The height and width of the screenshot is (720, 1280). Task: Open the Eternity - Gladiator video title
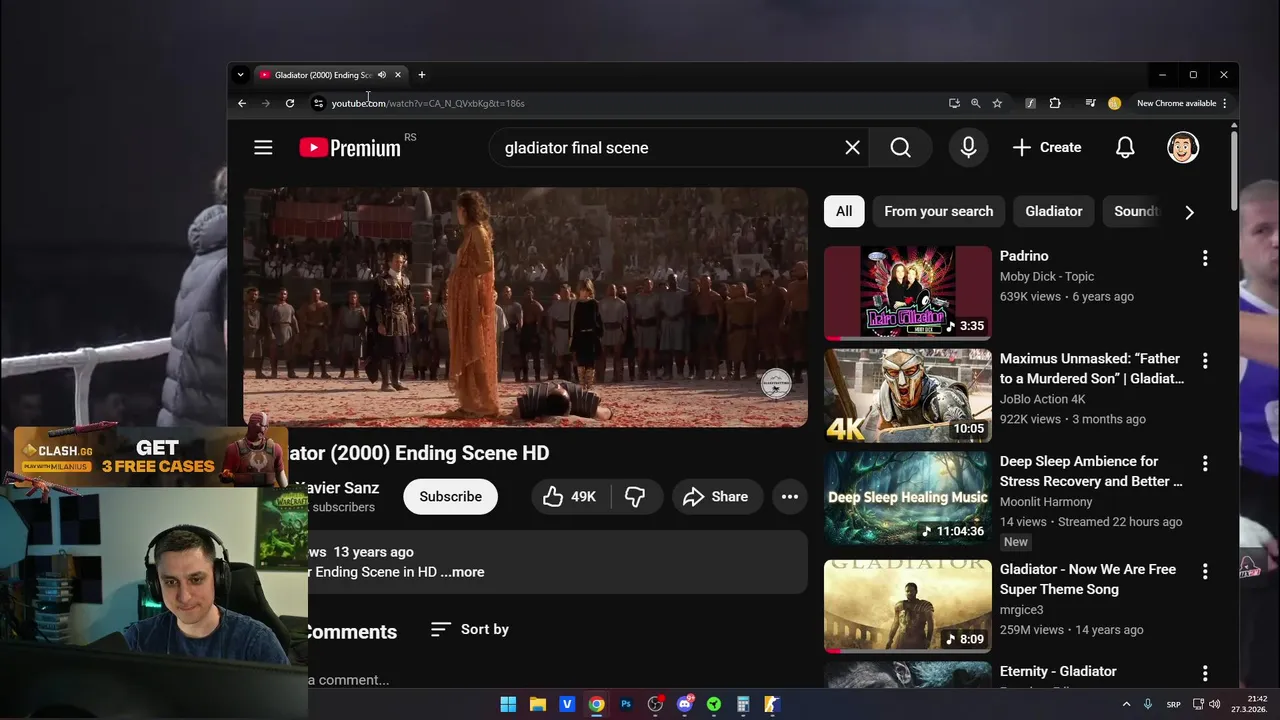click(1058, 671)
